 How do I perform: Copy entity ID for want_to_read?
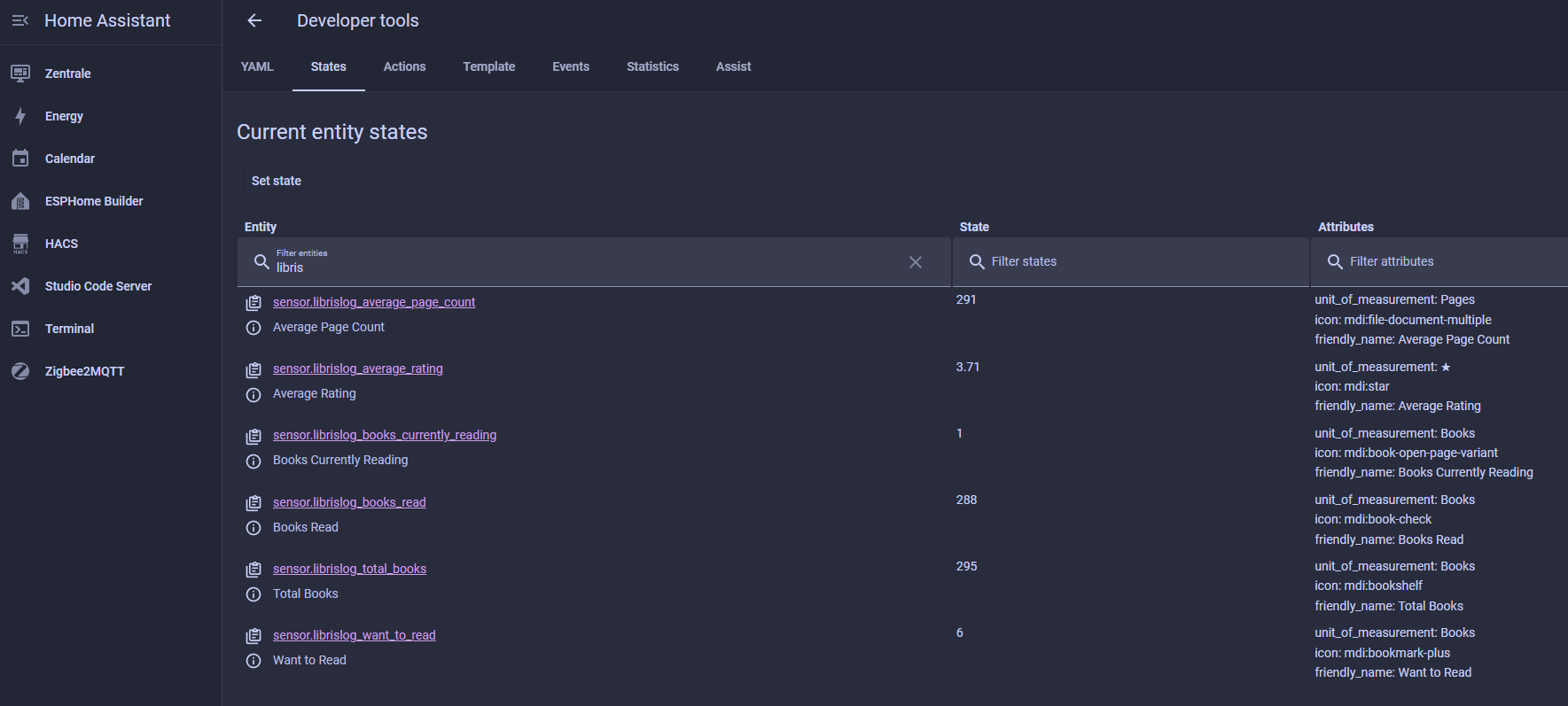tap(254, 636)
